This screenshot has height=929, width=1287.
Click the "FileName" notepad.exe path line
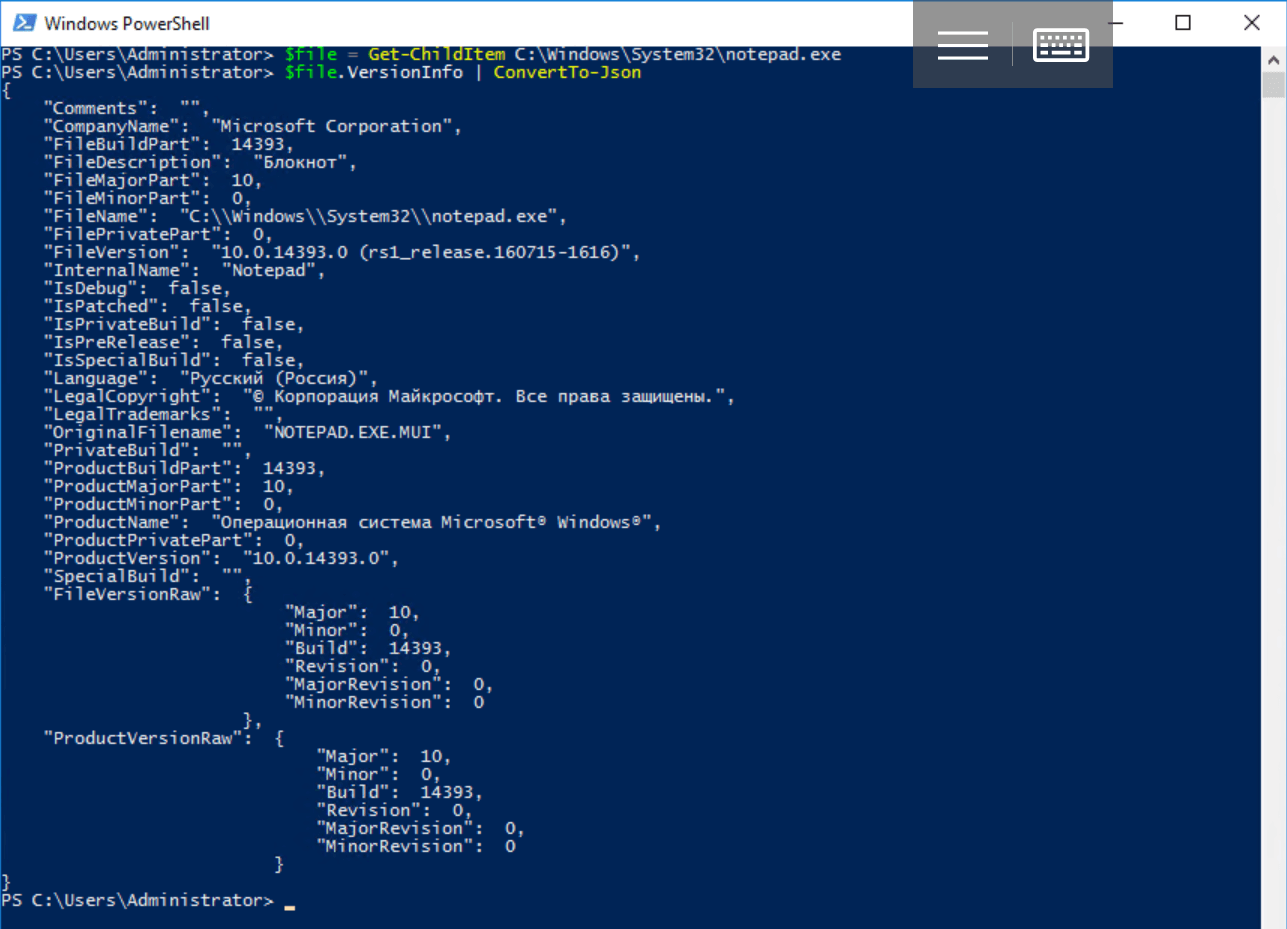[304, 216]
